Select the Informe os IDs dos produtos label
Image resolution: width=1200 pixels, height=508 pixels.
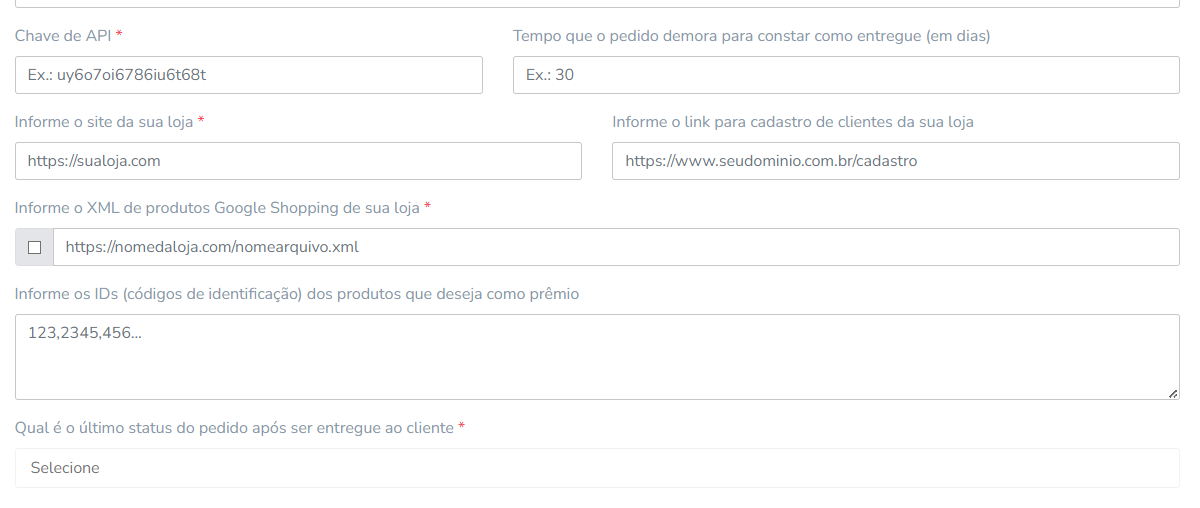(x=297, y=294)
